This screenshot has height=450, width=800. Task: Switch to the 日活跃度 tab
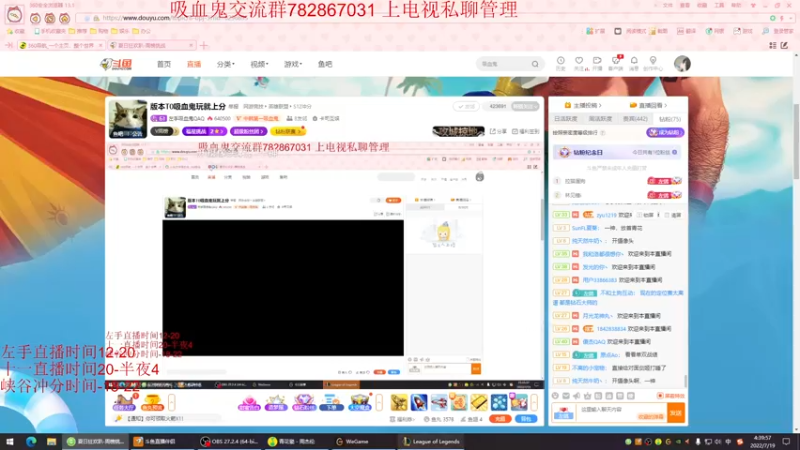click(565, 119)
